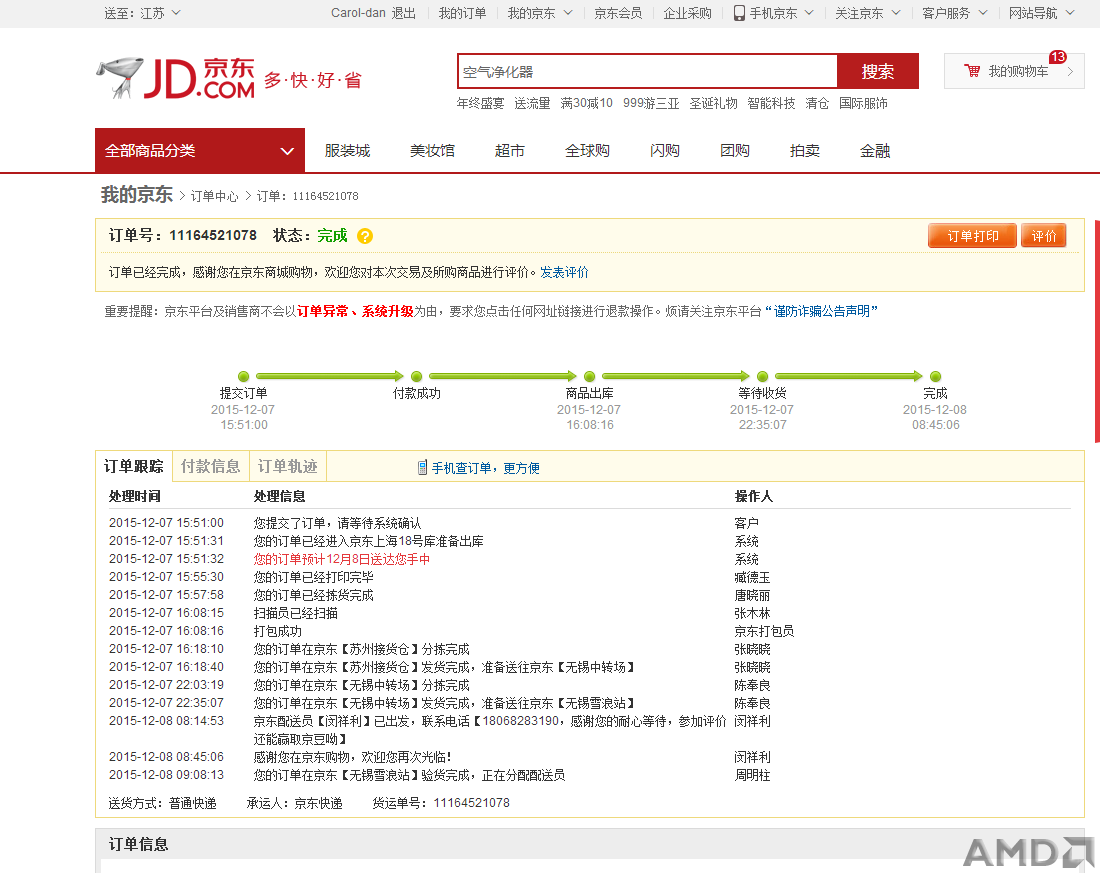This screenshot has height=873, width=1100.
Task: Click the phone icon next to 手机京东
Action: click(739, 13)
